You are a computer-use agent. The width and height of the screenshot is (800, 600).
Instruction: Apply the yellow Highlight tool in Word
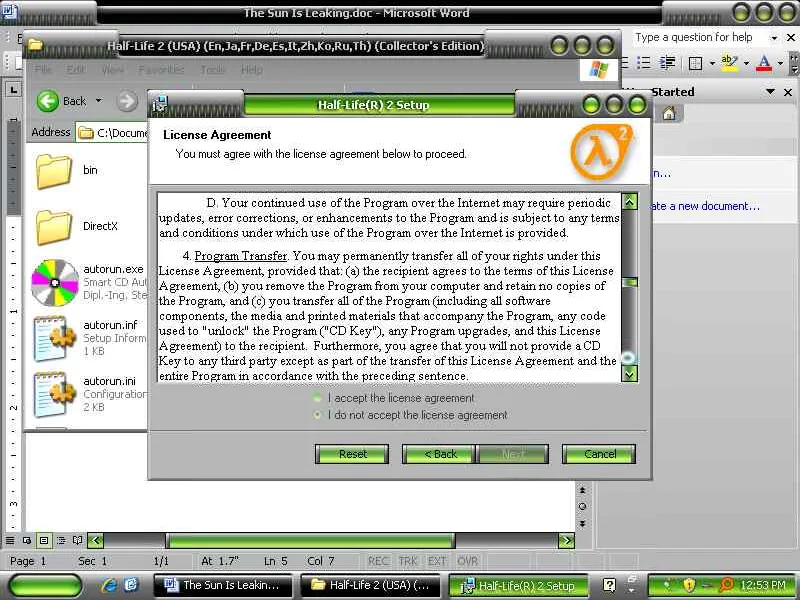729,63
